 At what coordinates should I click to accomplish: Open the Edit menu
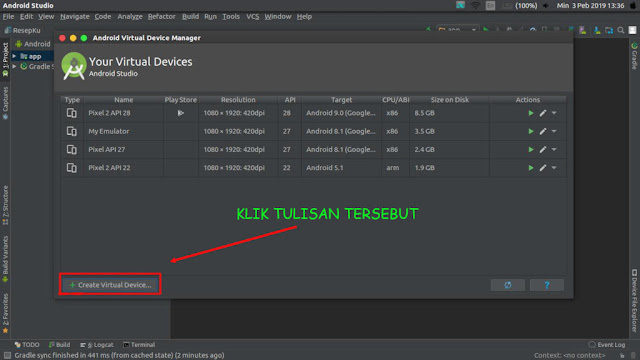point(26,16)
